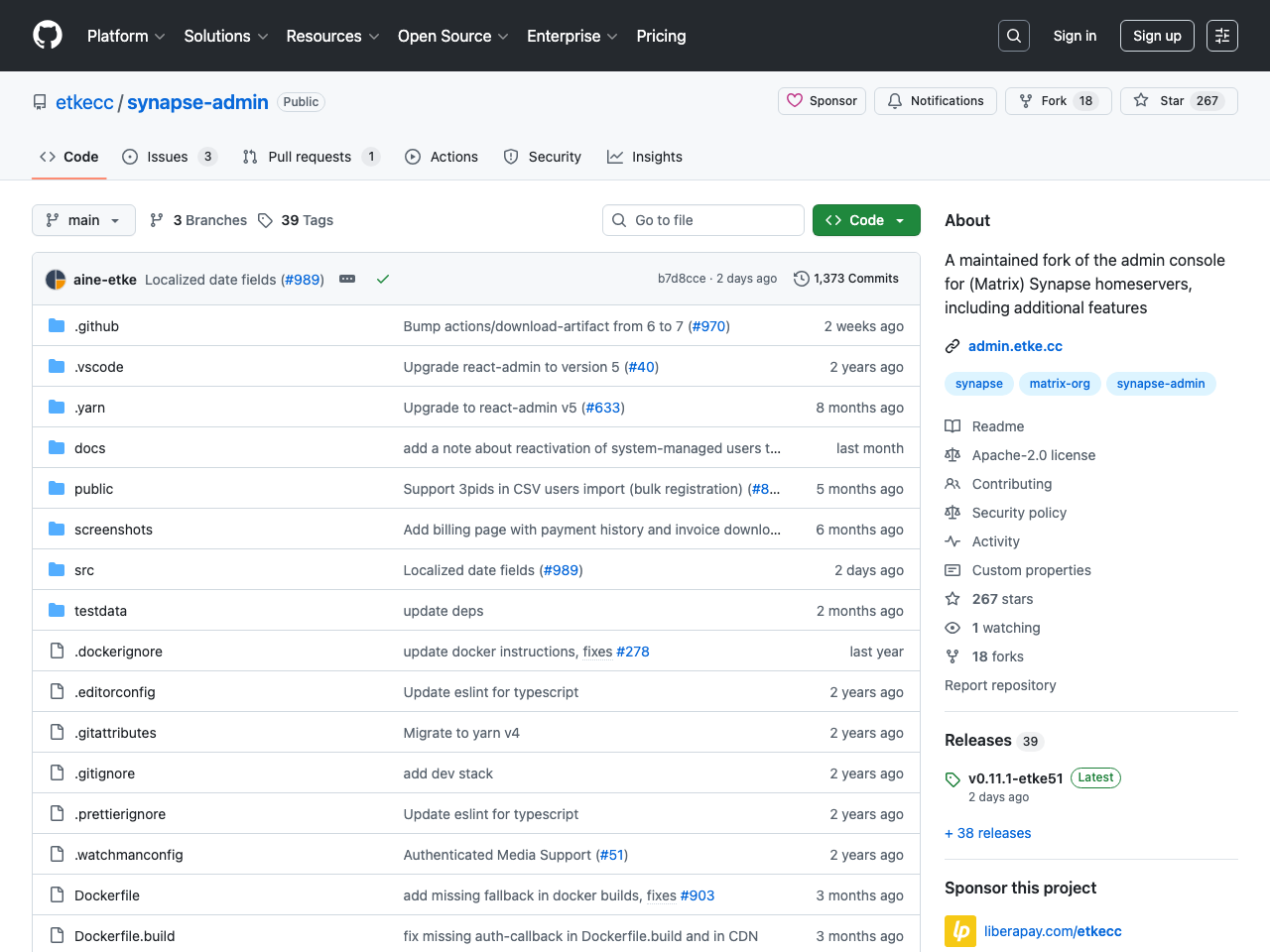Expand the green Code dropdown

point(865,219)
